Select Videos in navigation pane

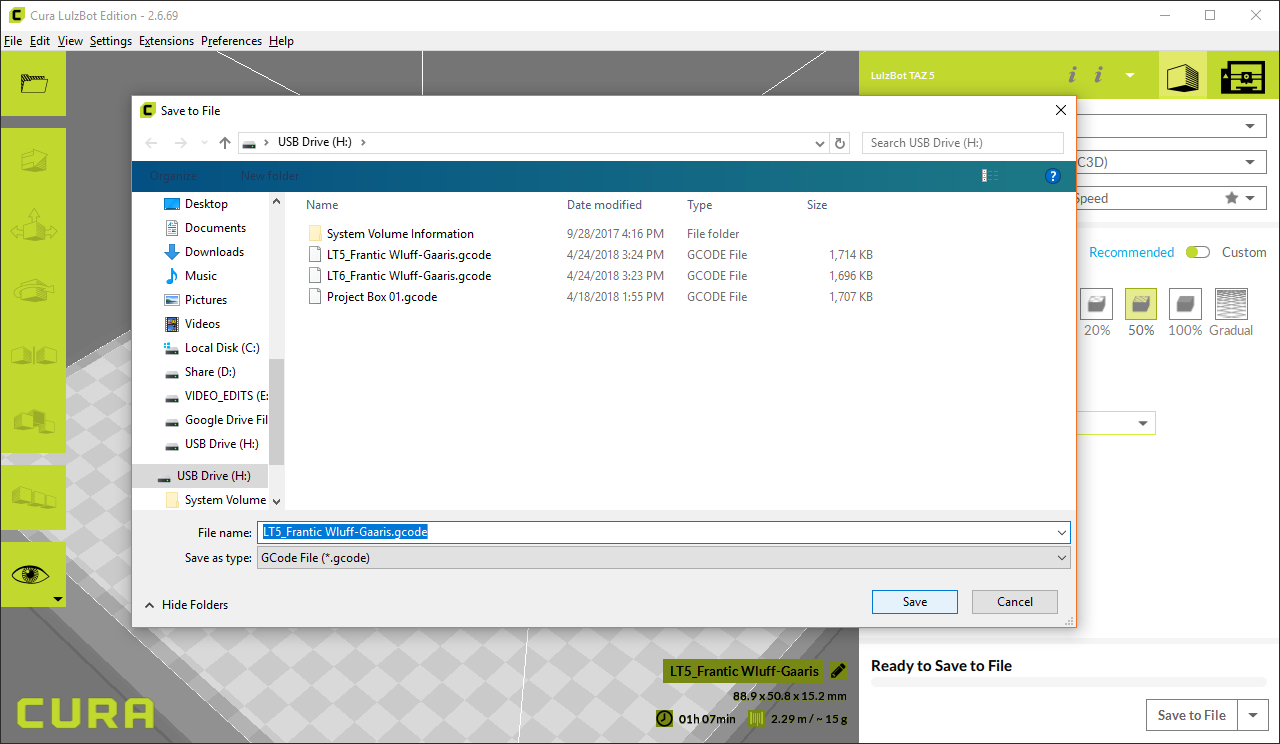coord(202,324)
